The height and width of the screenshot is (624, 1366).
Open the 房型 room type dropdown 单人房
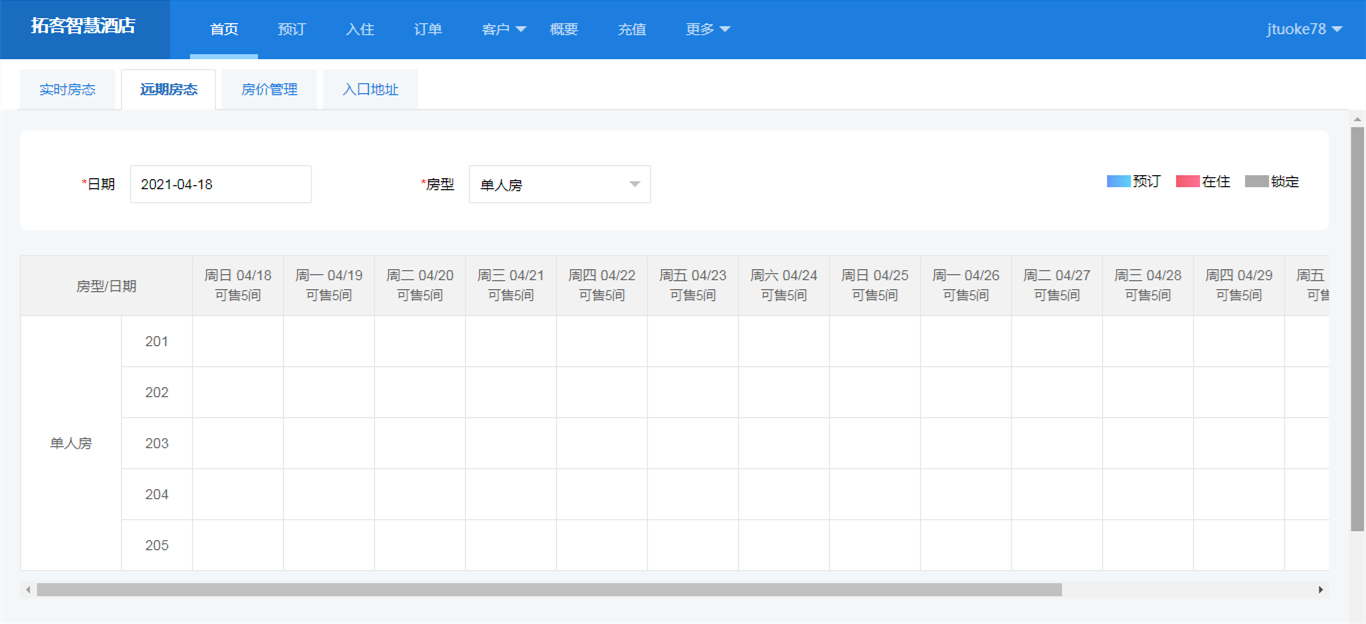point(560,184)
